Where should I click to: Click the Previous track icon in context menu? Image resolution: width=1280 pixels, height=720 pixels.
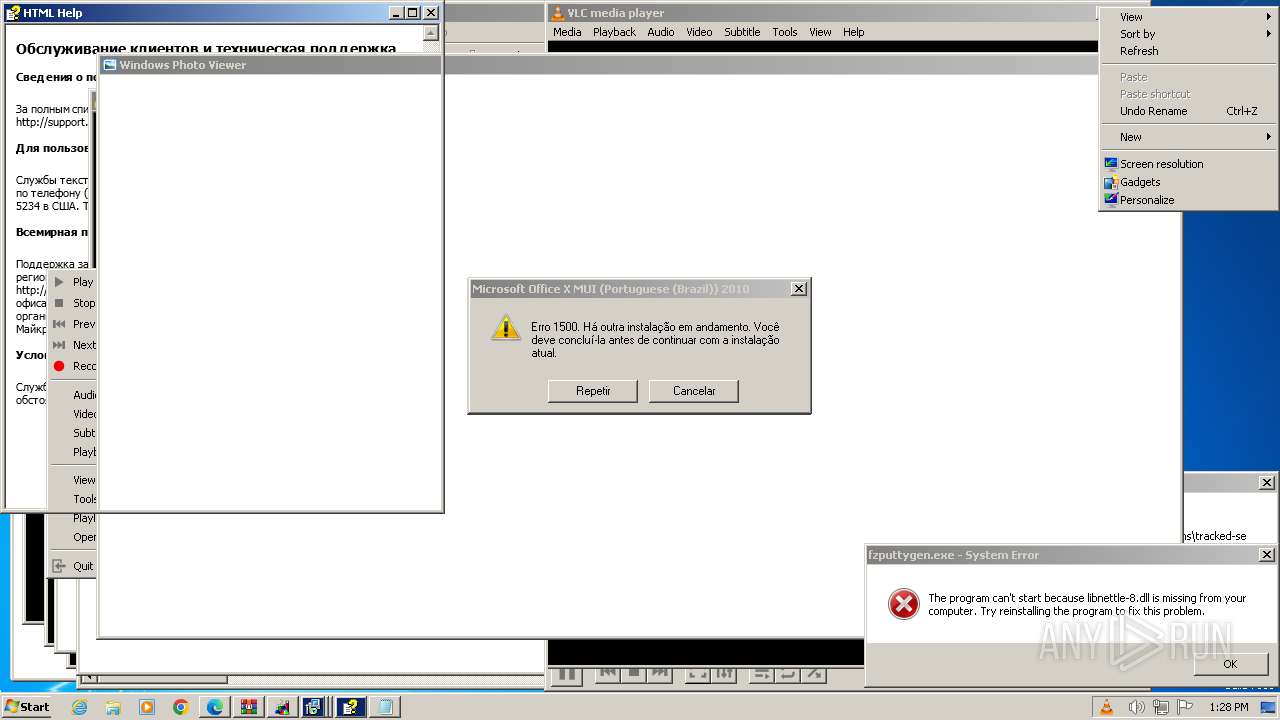pos(59,324)
